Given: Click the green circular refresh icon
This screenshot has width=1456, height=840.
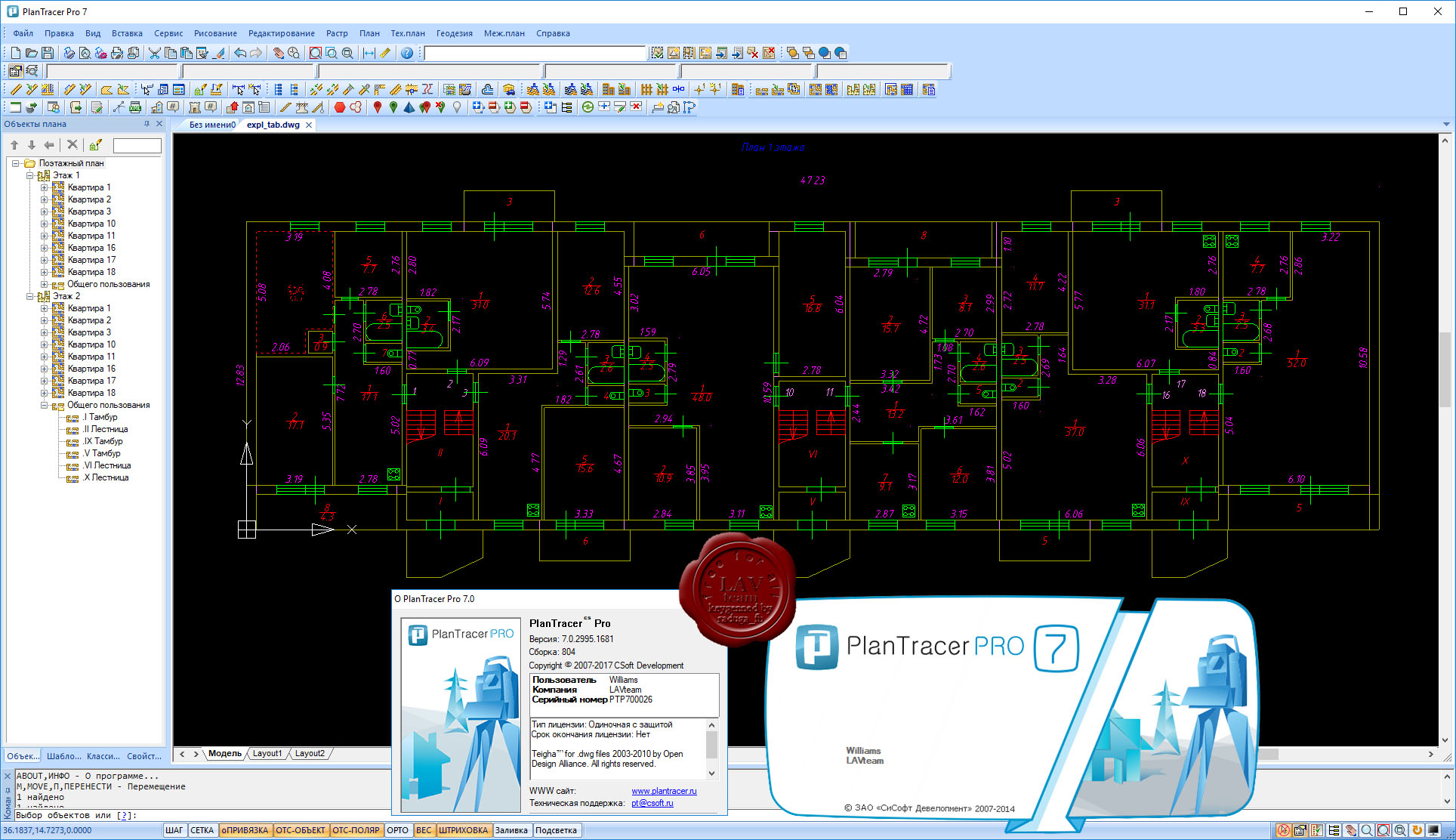Looking at the screenshot, I should pyautogui.click(x=588, y=107).
